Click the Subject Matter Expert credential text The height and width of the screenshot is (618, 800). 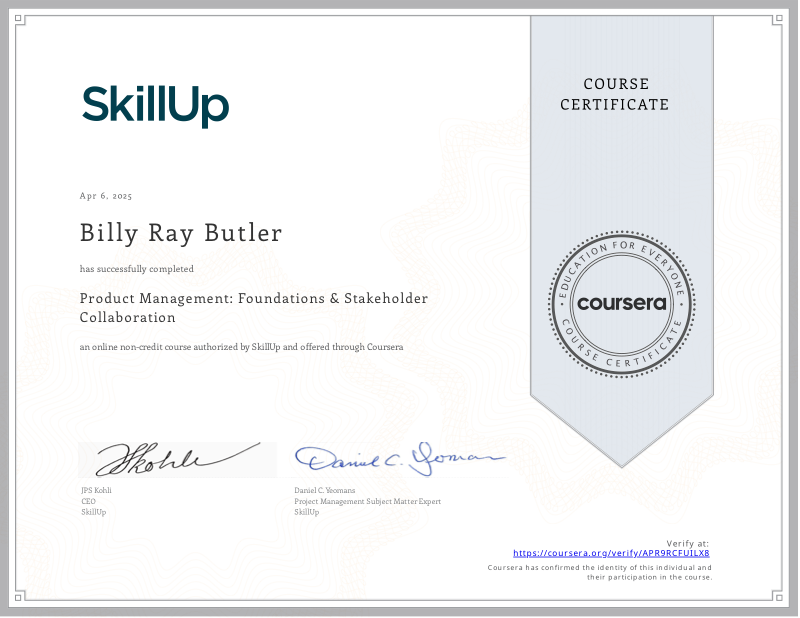368,501
